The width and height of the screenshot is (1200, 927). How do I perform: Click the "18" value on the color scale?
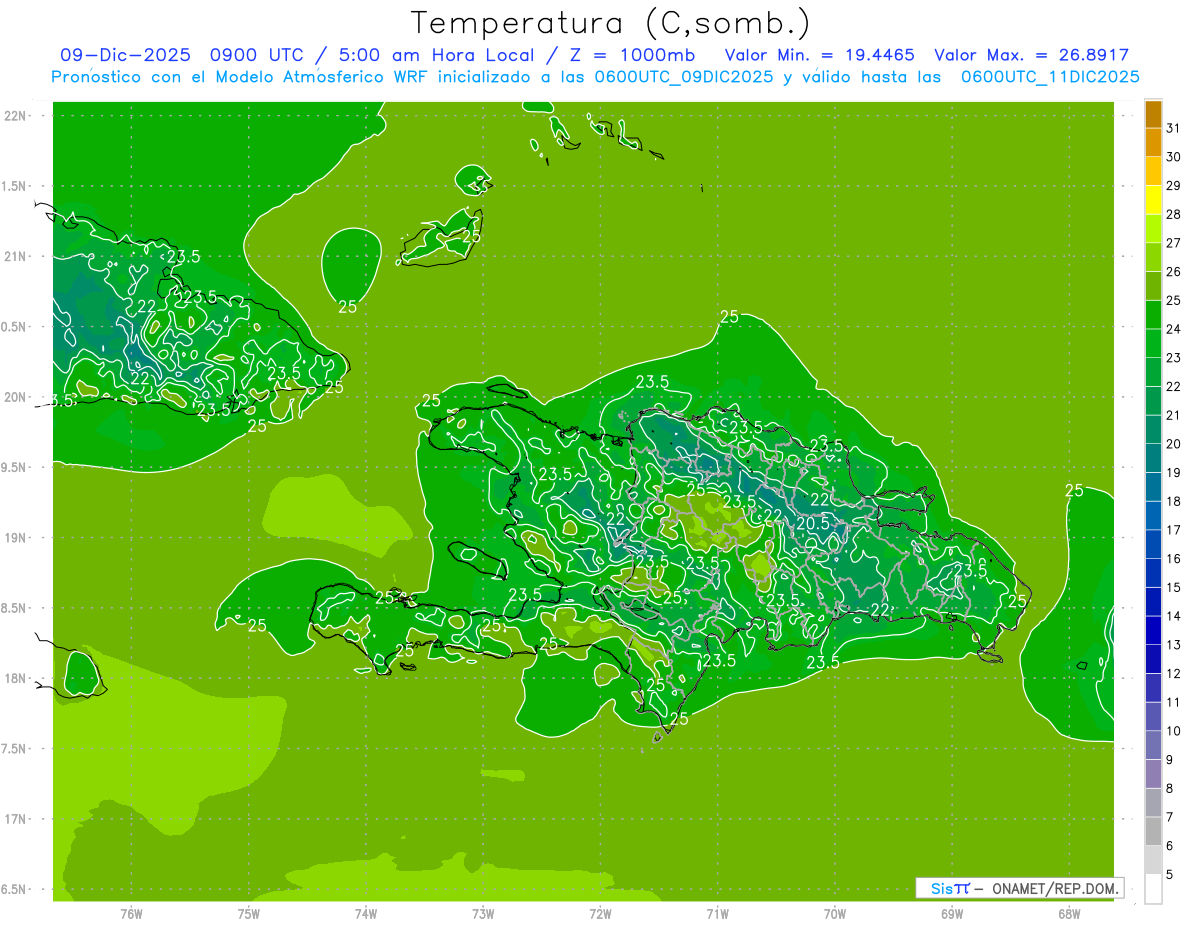point(1174,502)
